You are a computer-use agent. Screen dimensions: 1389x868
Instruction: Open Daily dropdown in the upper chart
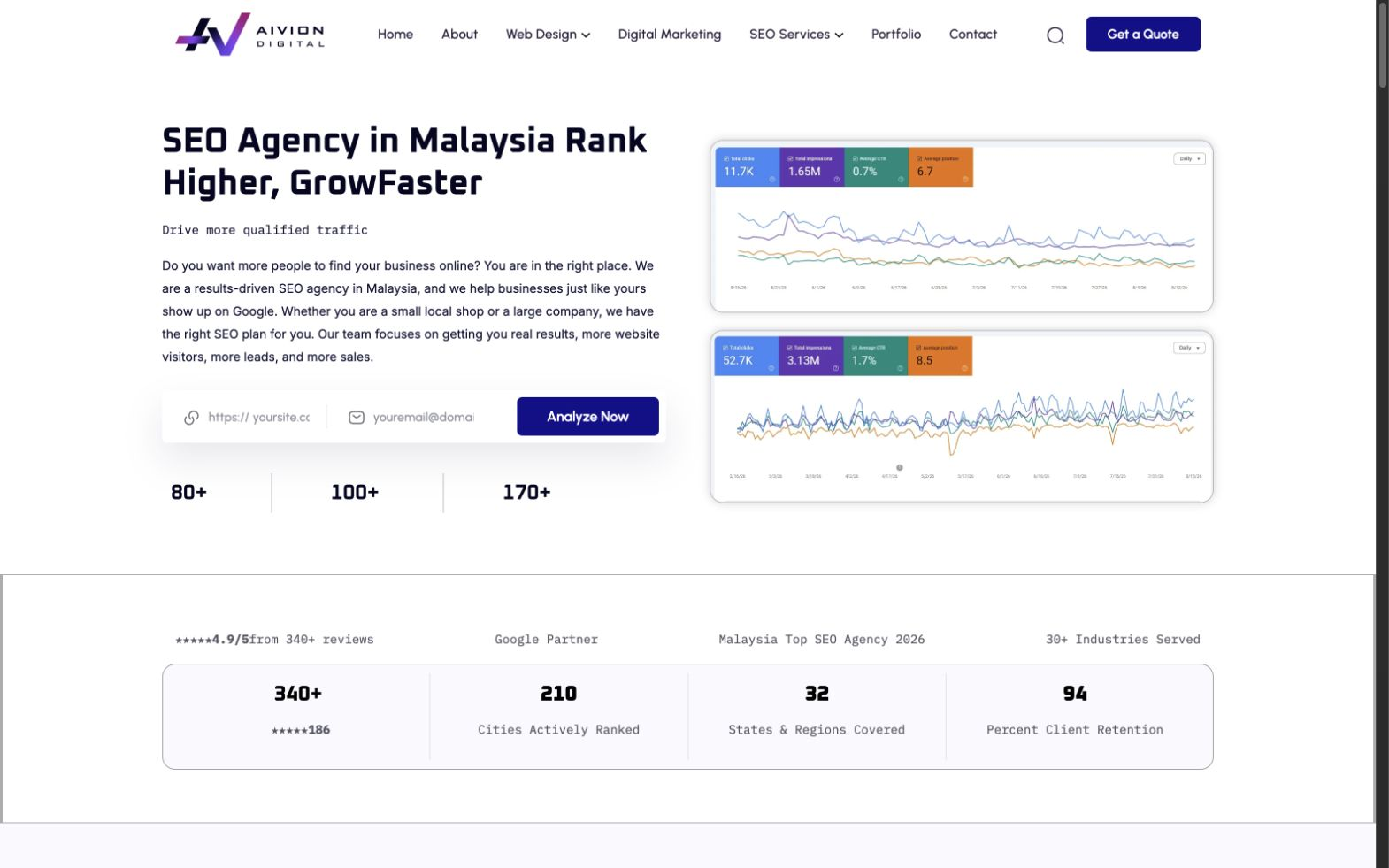(1189, 159)
